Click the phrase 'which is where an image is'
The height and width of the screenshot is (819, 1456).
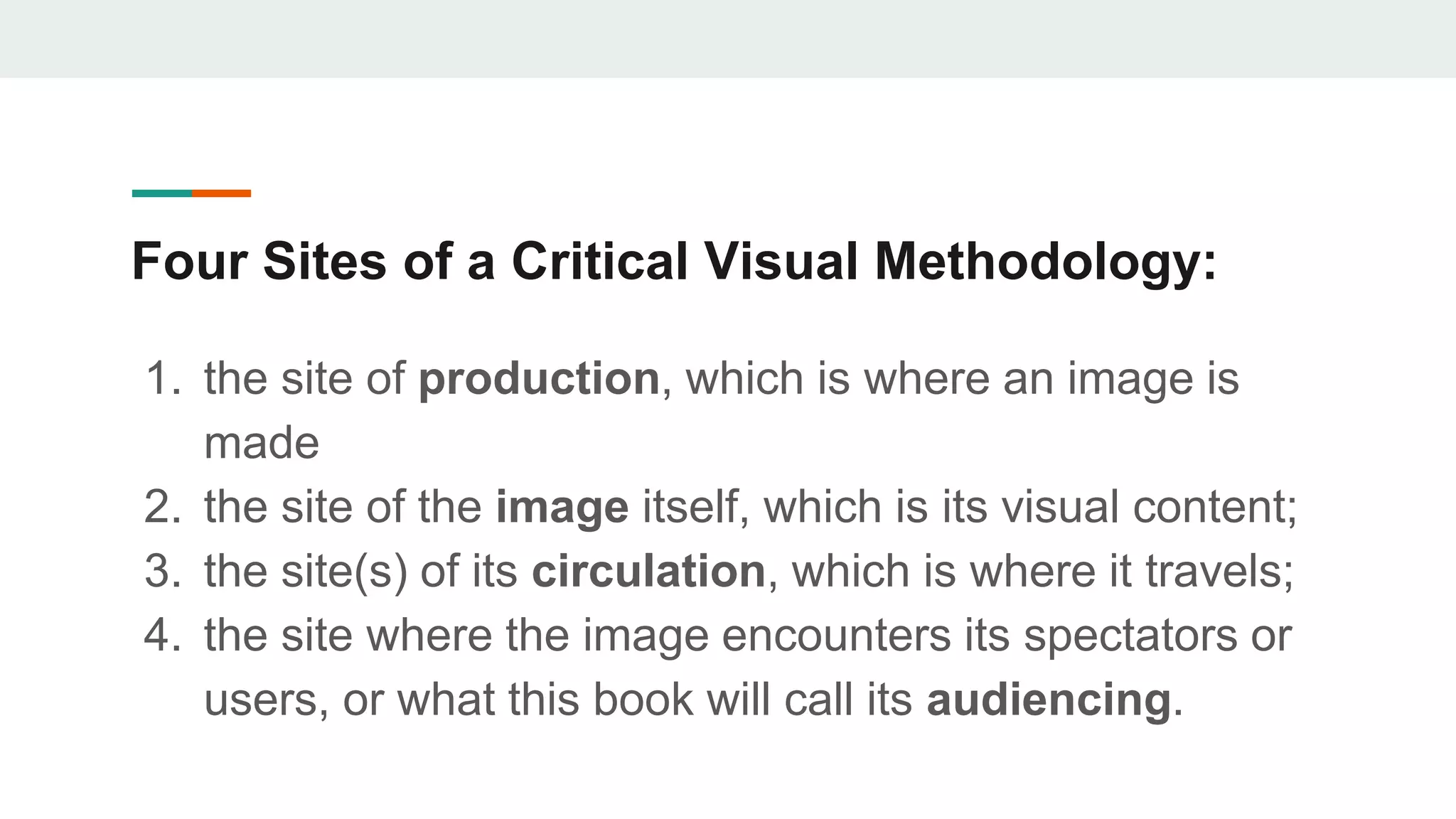click(x=962, y=378)
